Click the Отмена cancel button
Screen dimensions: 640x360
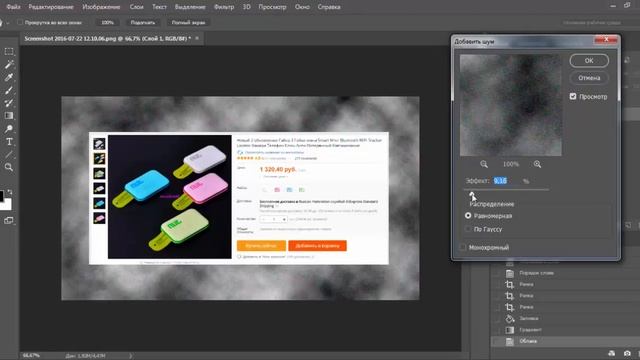tap(589, 78)
